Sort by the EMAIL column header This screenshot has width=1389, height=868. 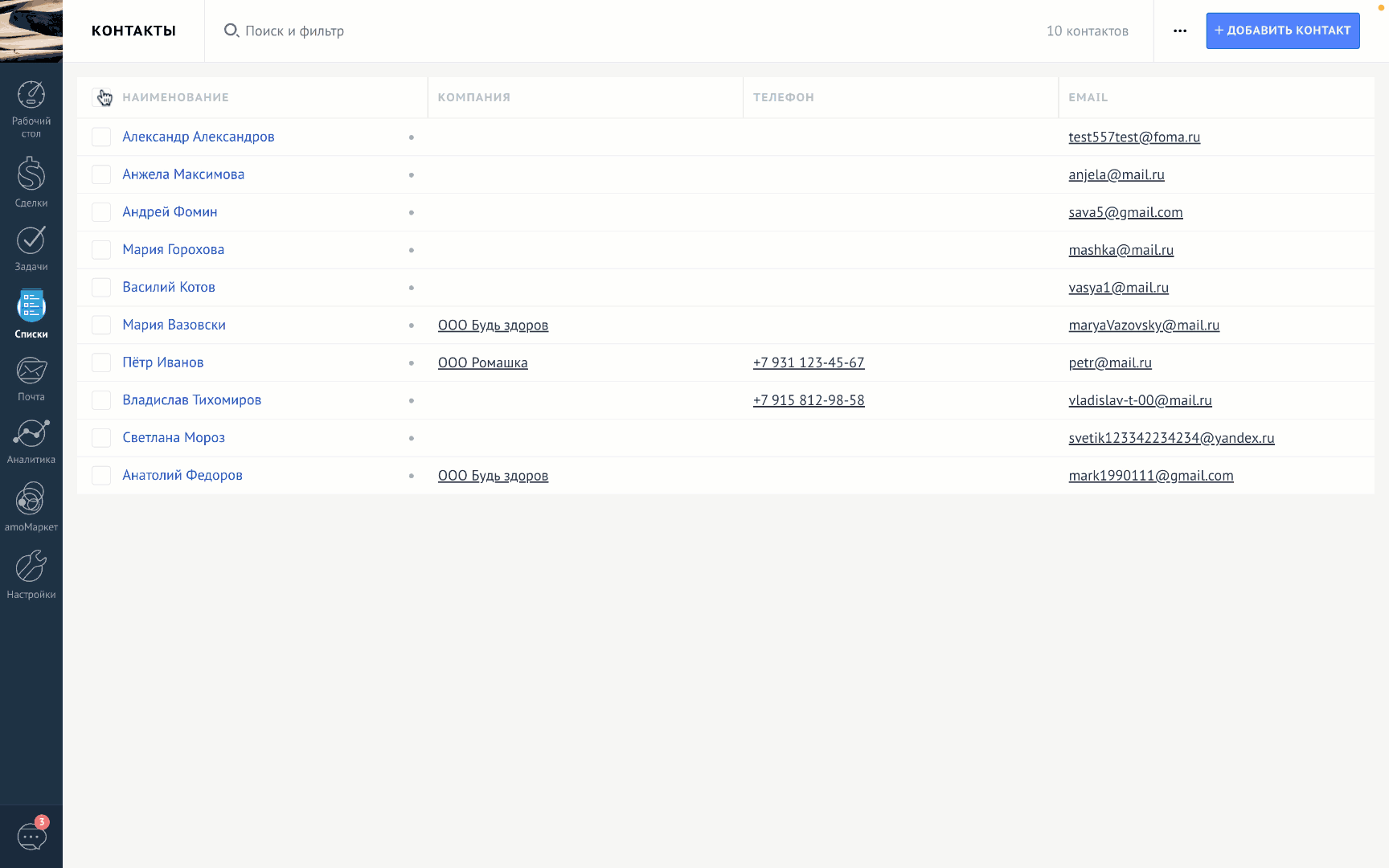[x=1088, y=97]
